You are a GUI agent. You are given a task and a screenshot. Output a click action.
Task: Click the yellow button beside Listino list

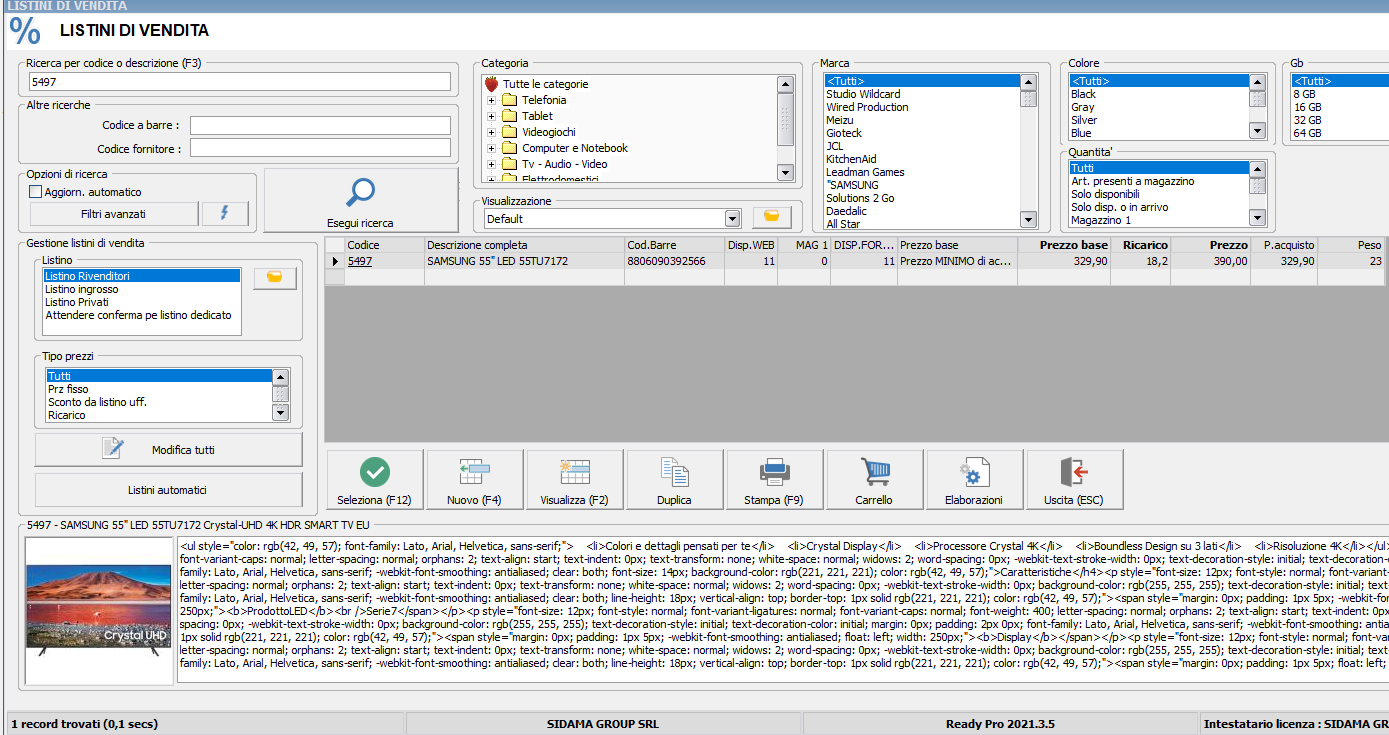pyautogui.click(x=274, y=278)
